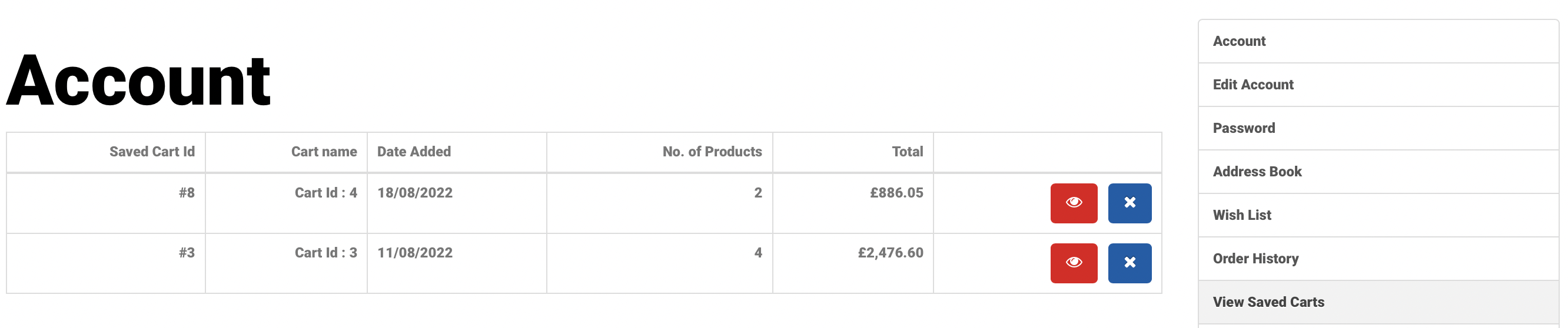Click the 11/08/2022 date cell
The width and height of the screenshot is (1568, 328).
coord(414,253)
